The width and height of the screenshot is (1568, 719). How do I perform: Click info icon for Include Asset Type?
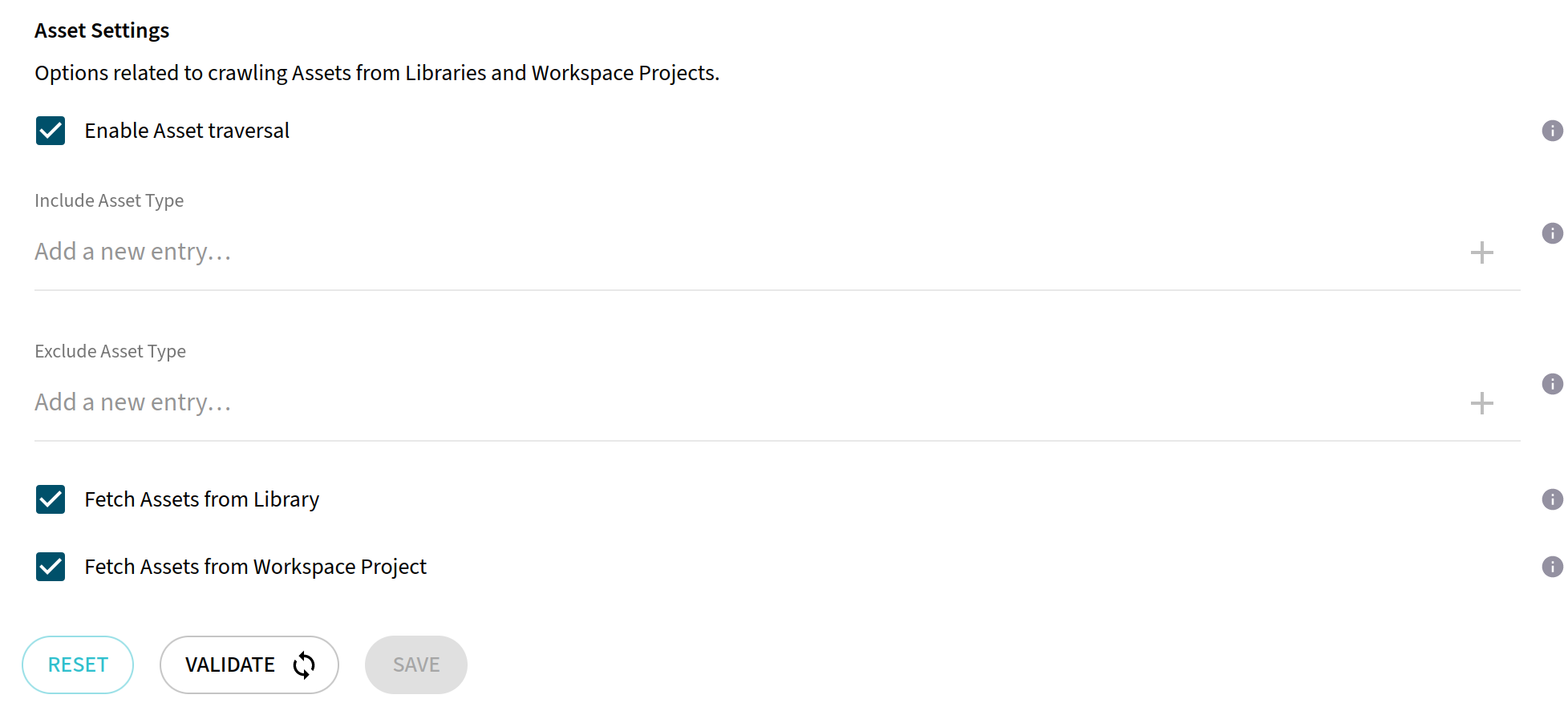click(1552, 233)
